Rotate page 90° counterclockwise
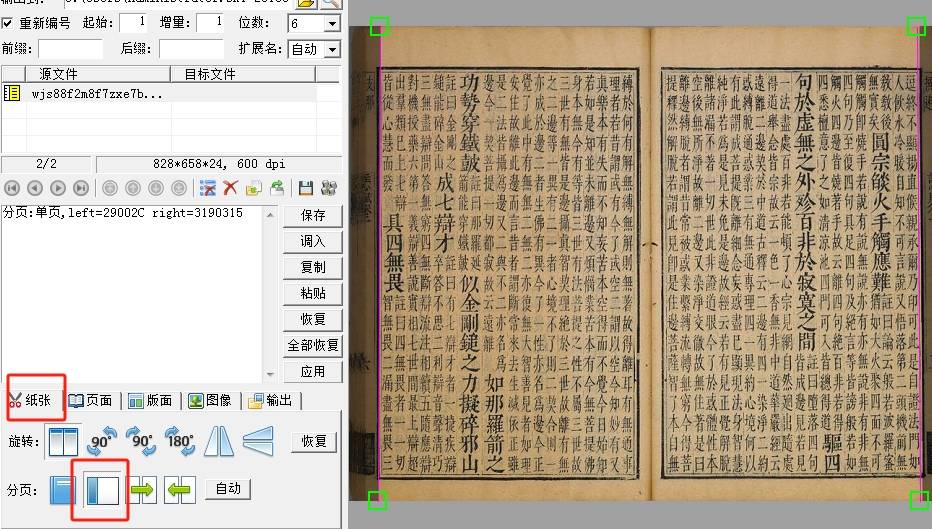932x529 pixels. tap(102, 441)
